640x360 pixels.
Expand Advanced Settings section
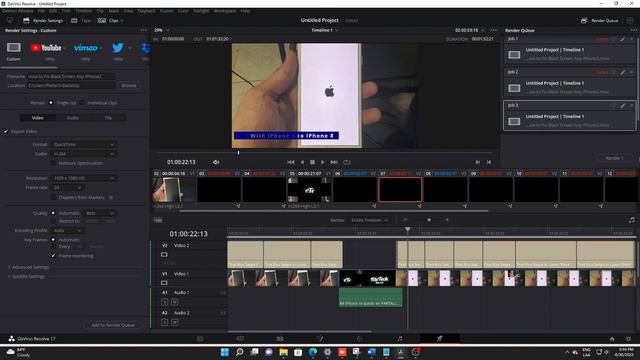(x=28, y=267)
